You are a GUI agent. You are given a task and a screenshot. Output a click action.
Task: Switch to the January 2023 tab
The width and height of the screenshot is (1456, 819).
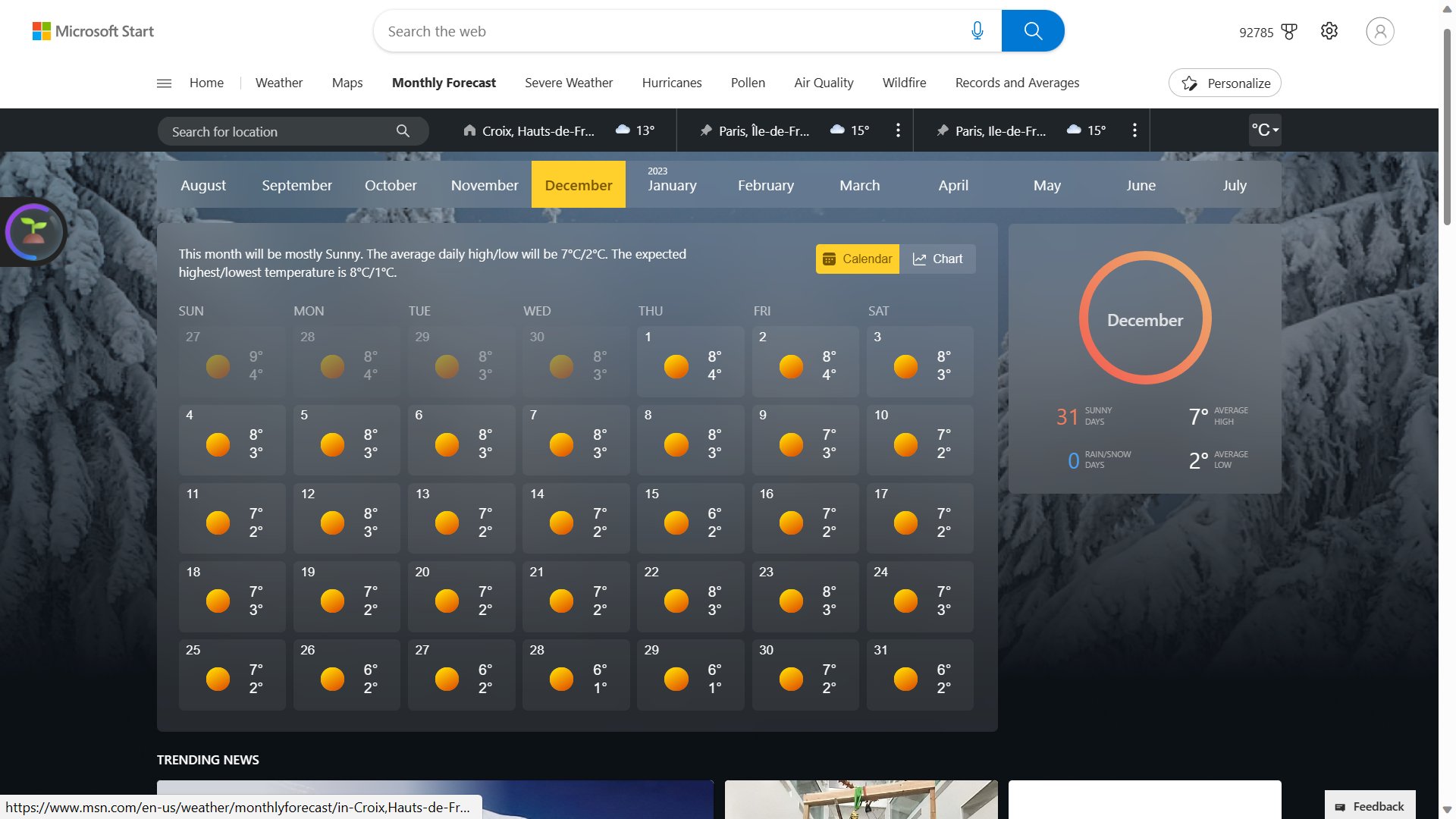pyautogui.click(x=672, y=184)
